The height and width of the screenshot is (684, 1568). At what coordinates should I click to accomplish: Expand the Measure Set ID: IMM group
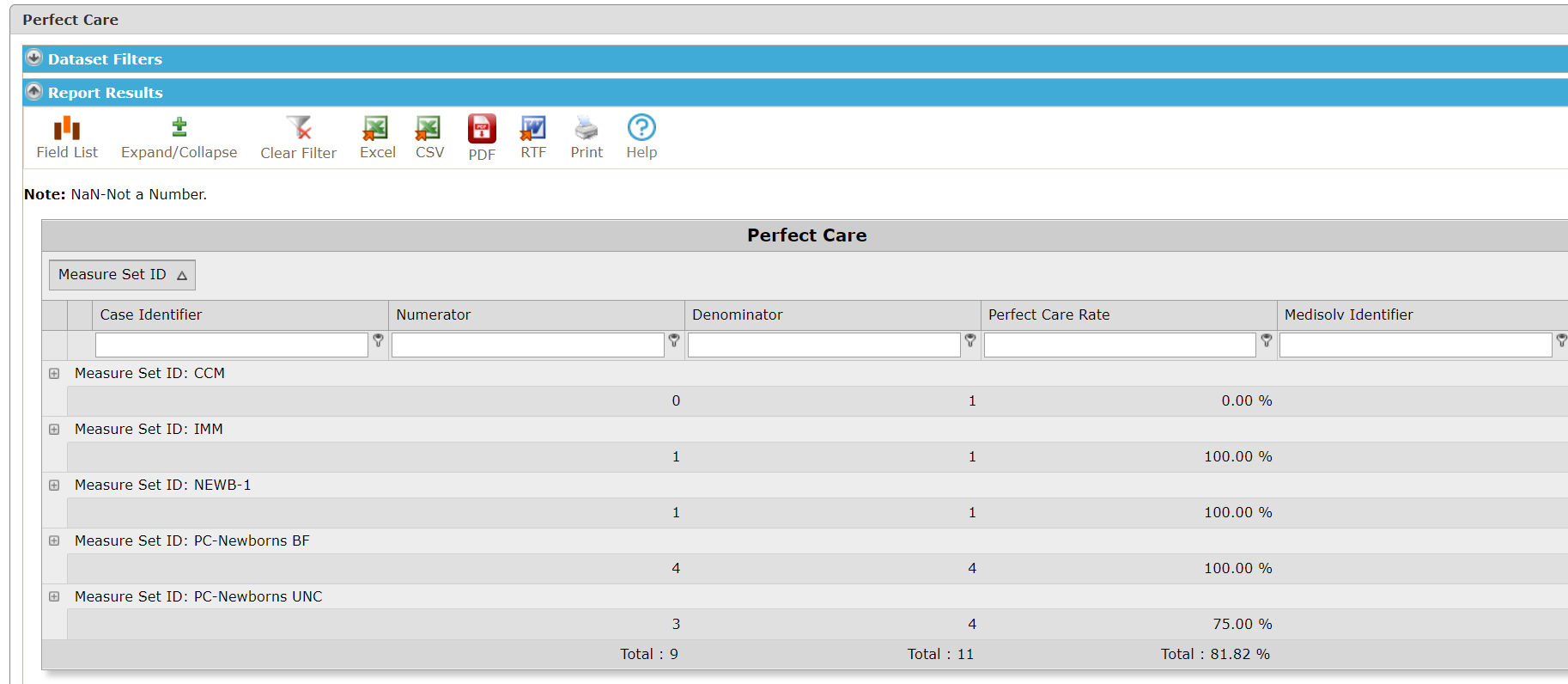(54, 430)
